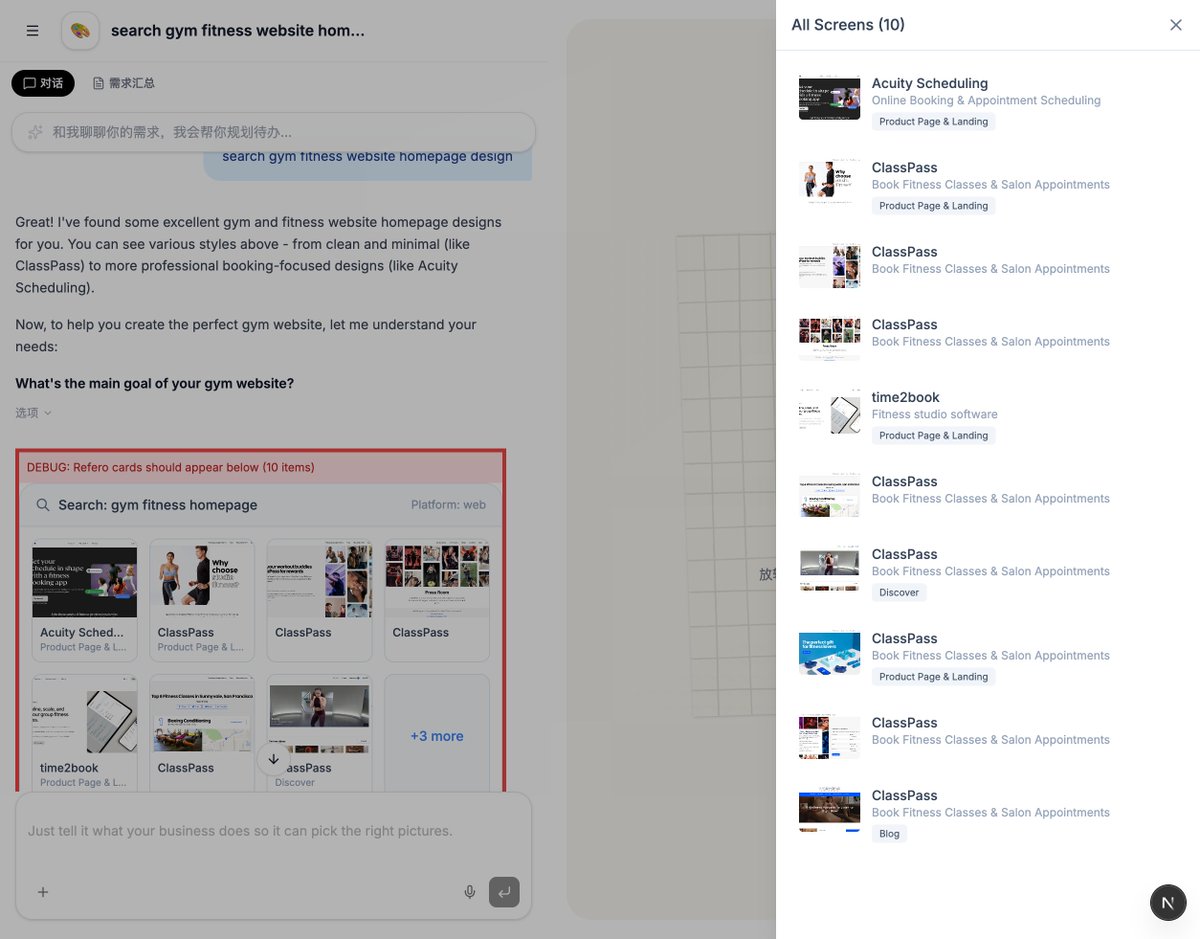Click Product Page & Landing tag under Acuity Scheduling
Image resolution: width=1200 pixels, height=939 pixels.
tap(933, 121)
